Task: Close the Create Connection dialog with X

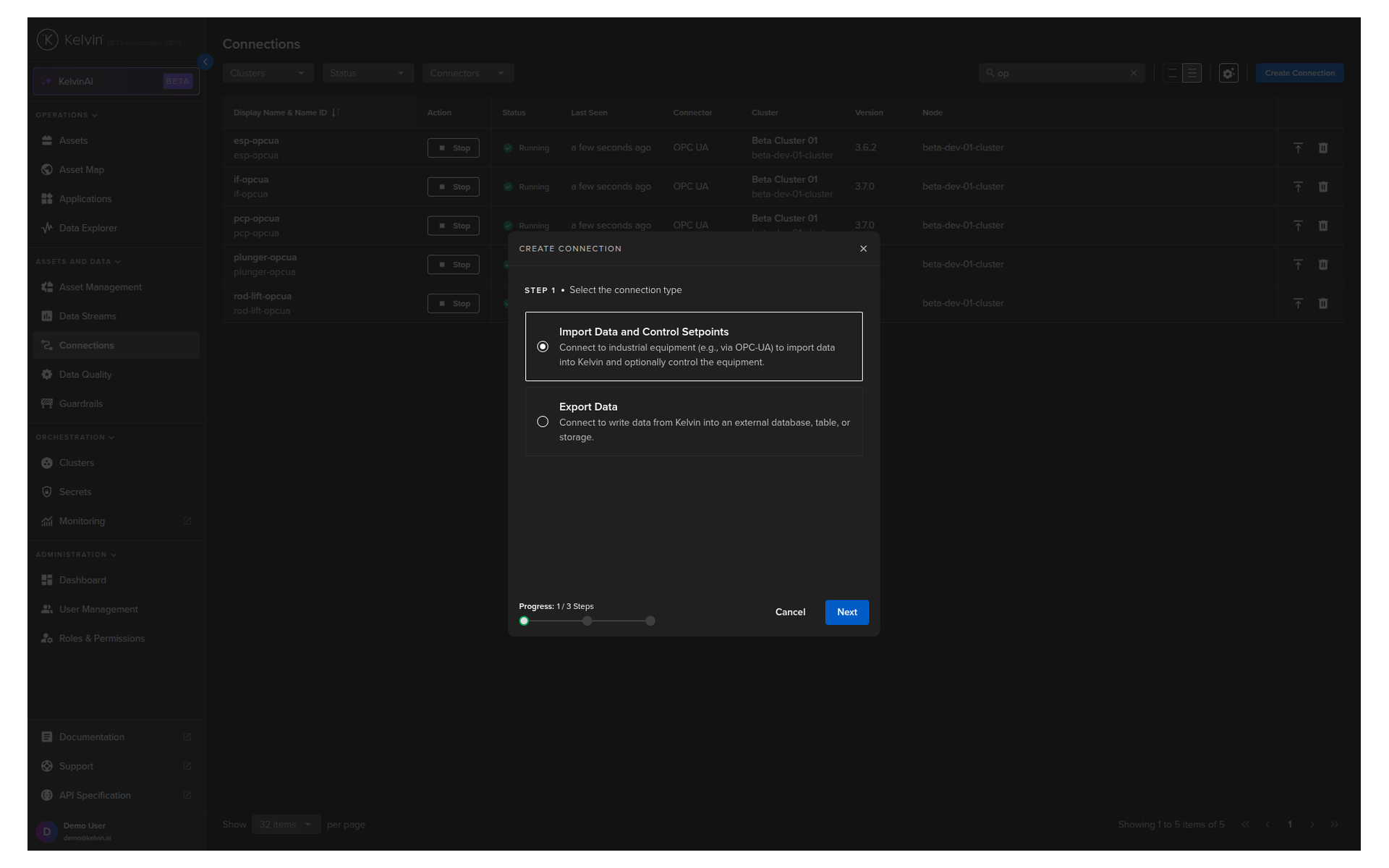Action: point(863,249)
